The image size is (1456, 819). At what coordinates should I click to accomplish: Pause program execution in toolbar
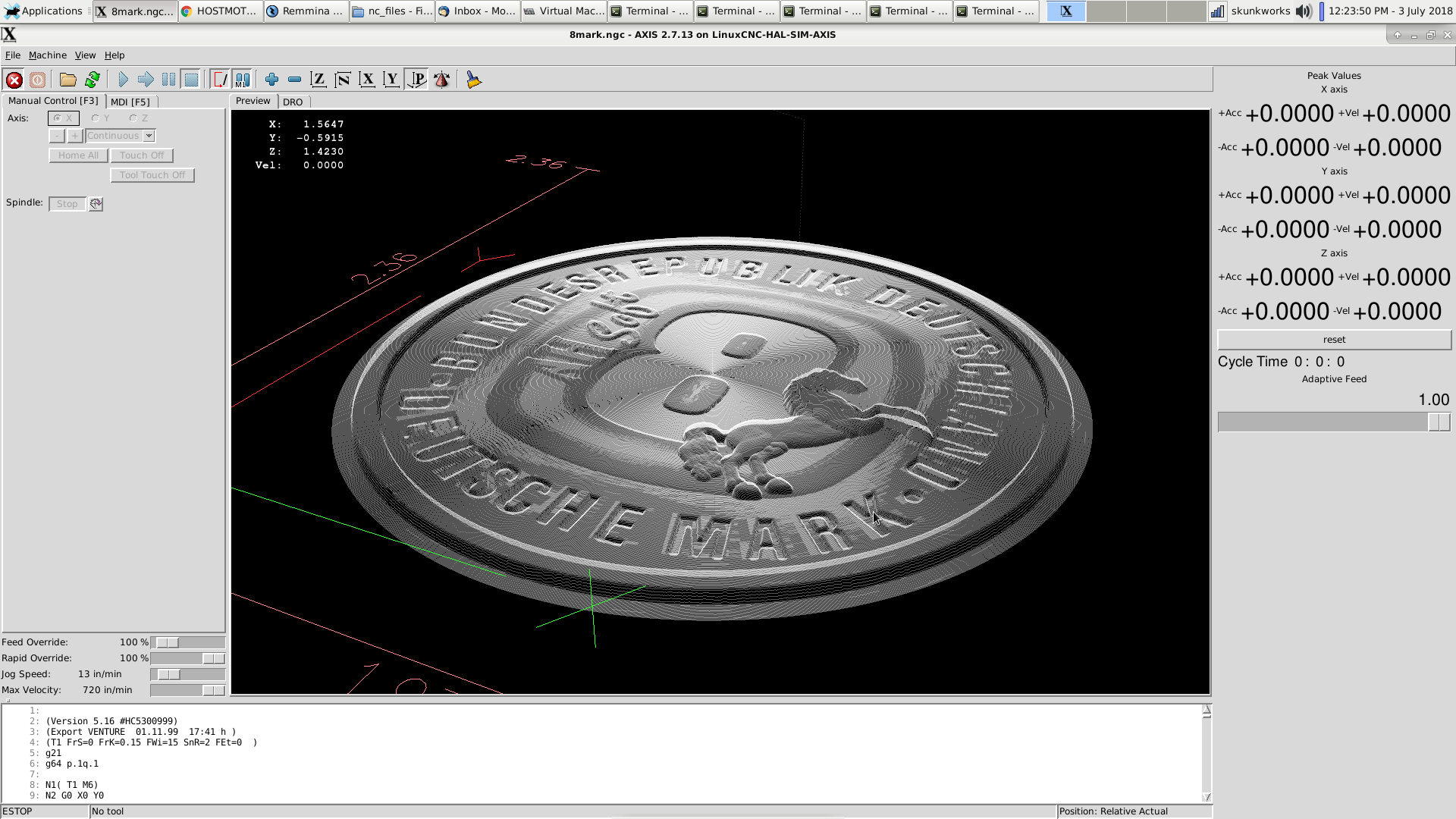click(x=168, y=80)
